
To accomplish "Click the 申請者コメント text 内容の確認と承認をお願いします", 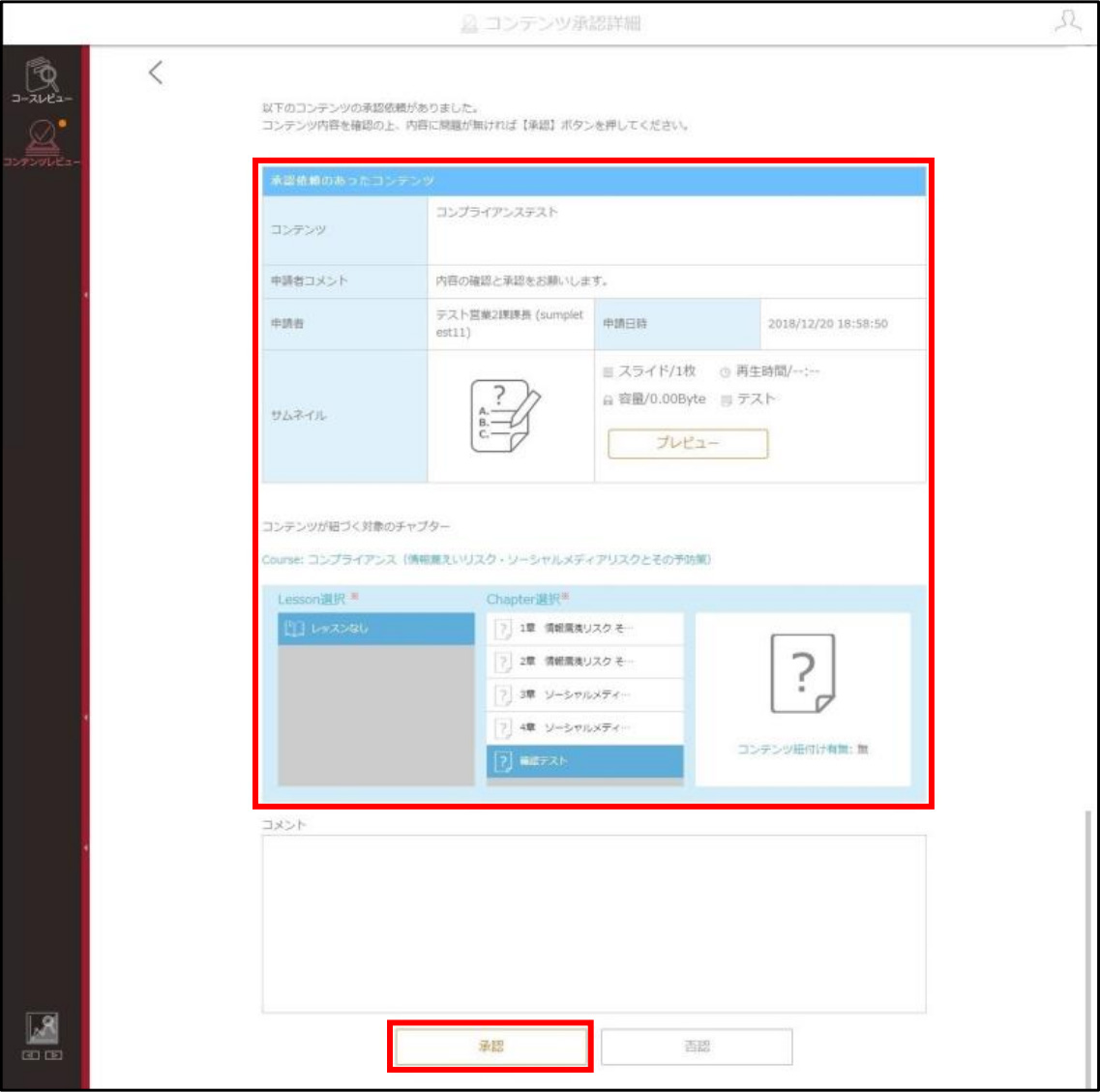I will click(x=521, y=280).
